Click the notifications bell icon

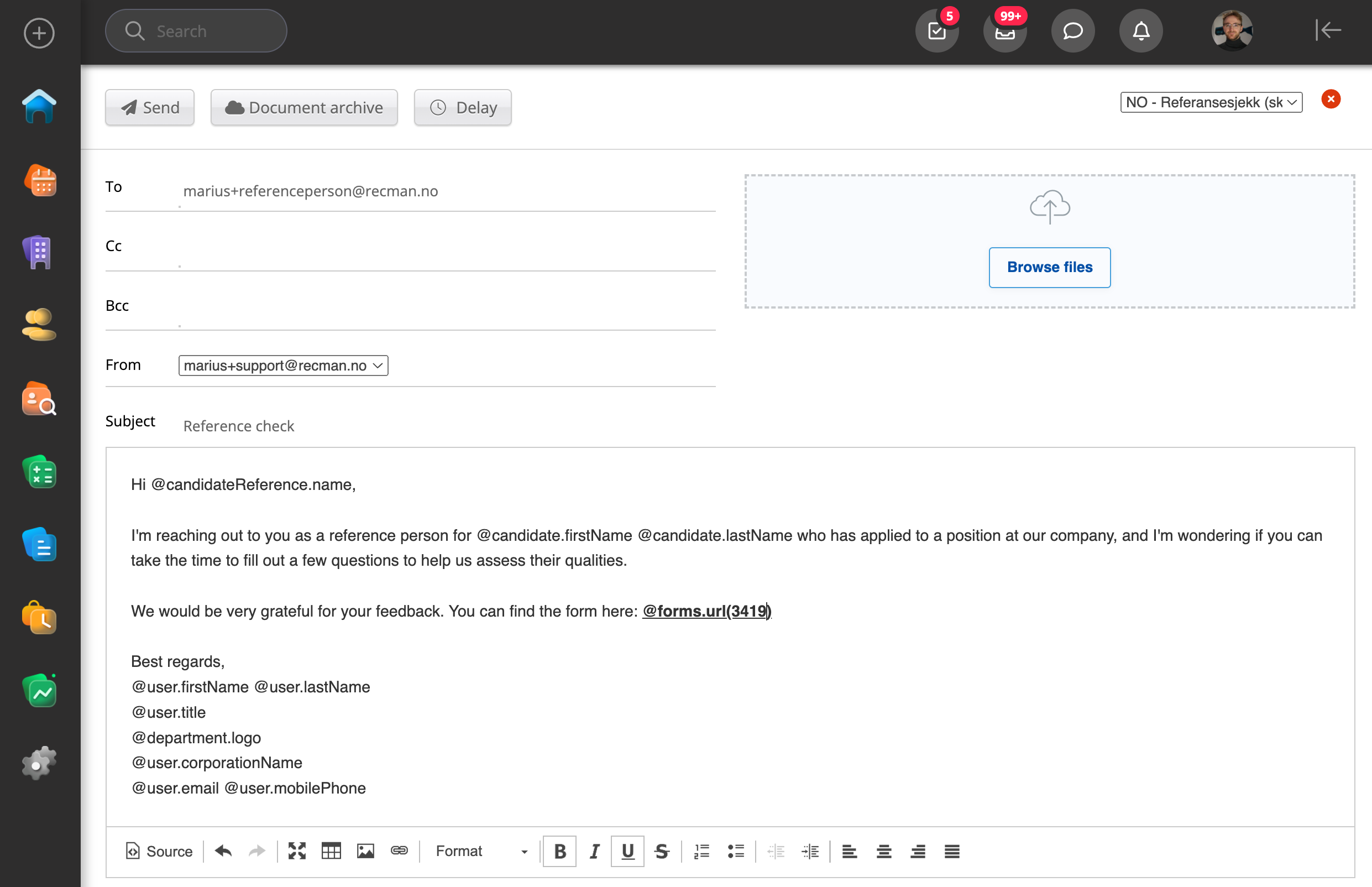[1140, 31]
